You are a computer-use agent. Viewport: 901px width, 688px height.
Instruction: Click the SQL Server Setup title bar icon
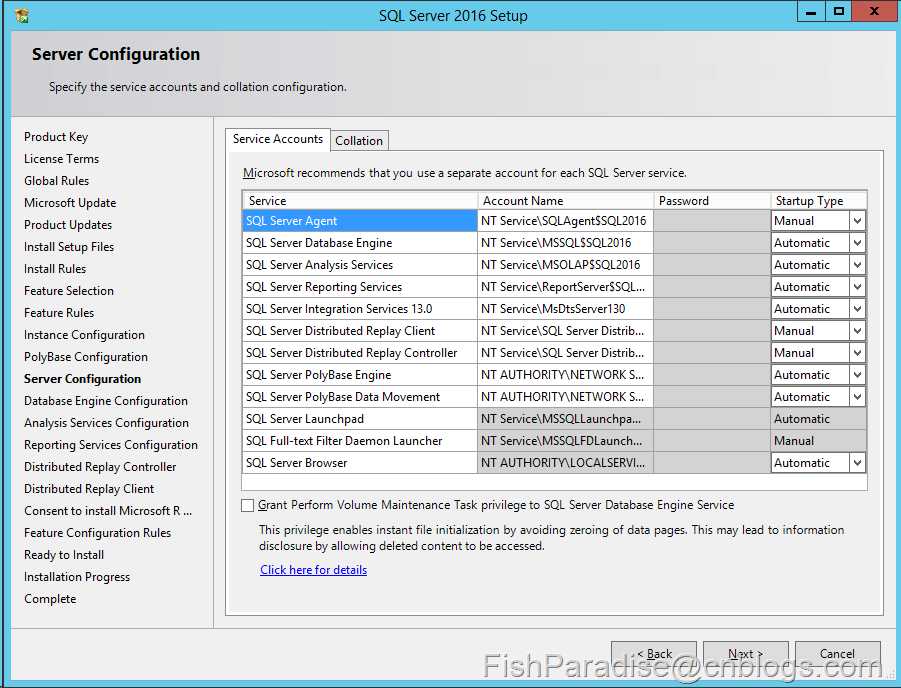click(22, 16)
